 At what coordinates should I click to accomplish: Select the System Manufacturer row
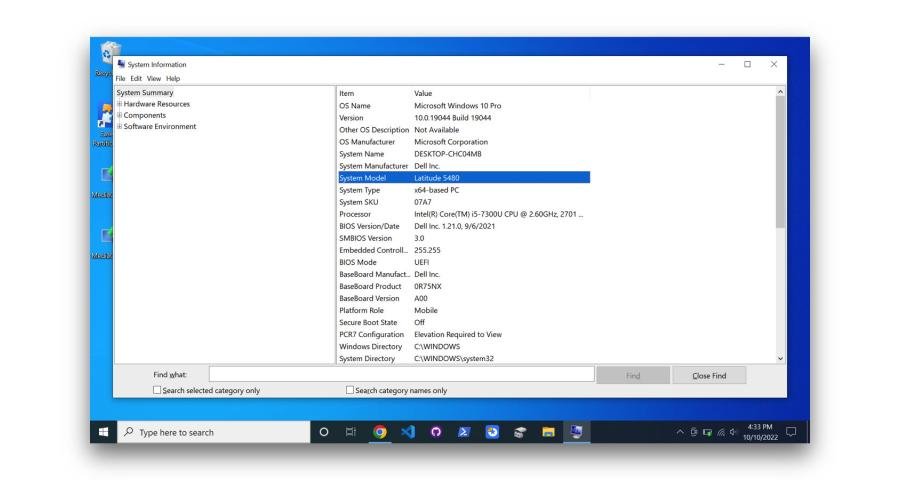pyautogui.click(x=464, y=166)
